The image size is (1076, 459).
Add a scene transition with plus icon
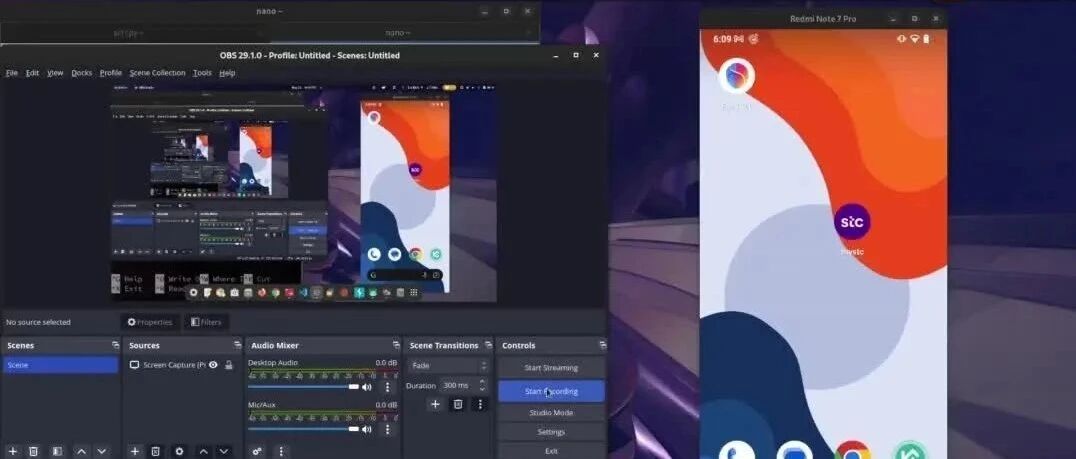click(435, 404)
